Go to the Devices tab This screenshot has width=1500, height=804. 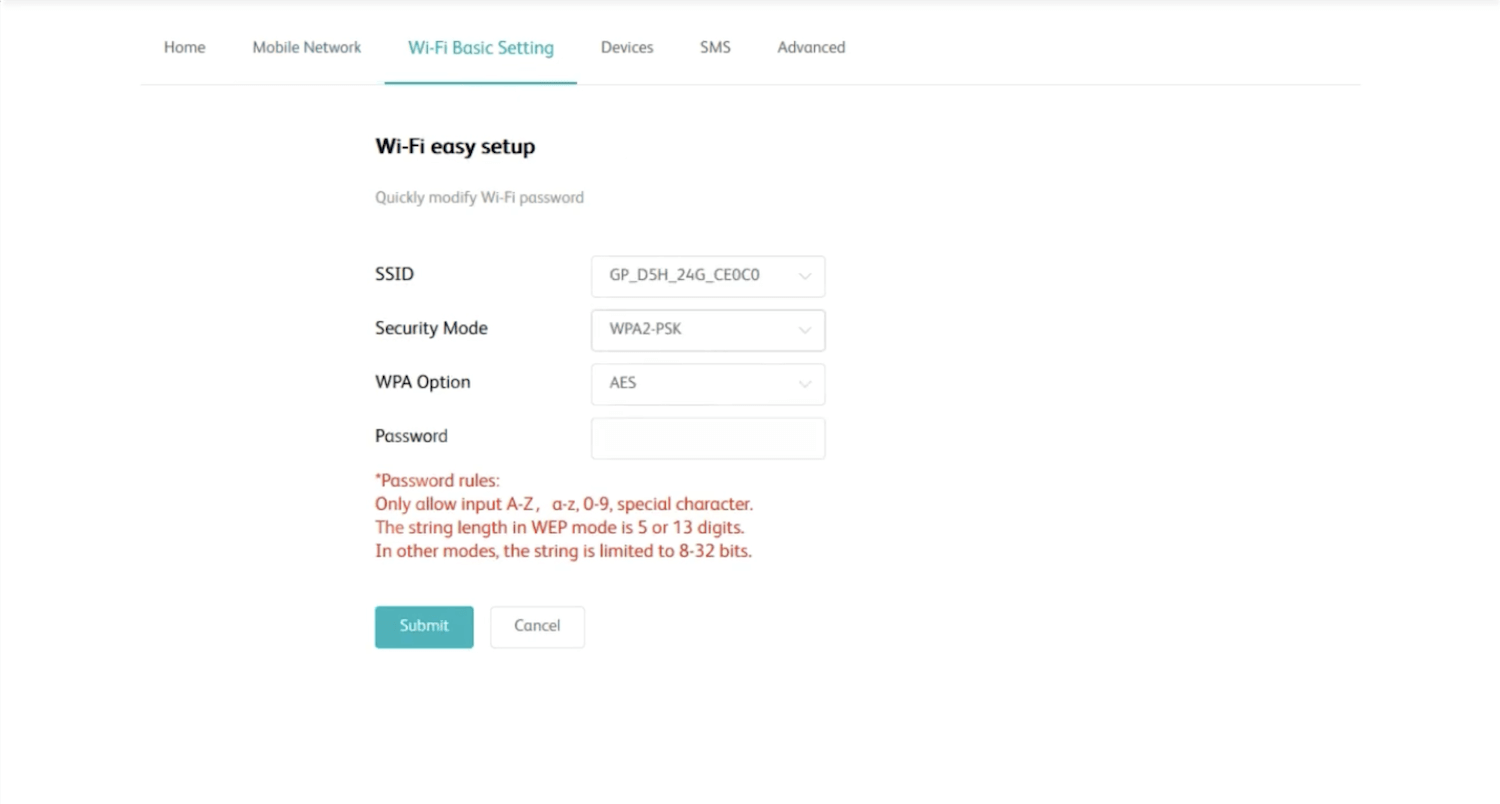click(x=627, y=47)
